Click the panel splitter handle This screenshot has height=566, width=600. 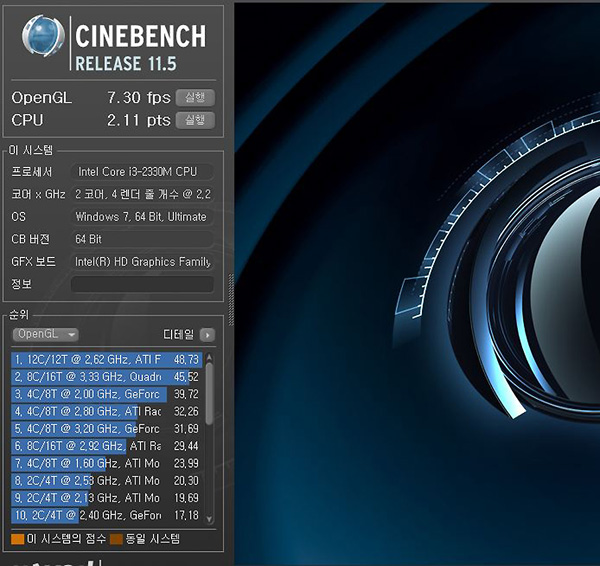[x=231, y=300]
